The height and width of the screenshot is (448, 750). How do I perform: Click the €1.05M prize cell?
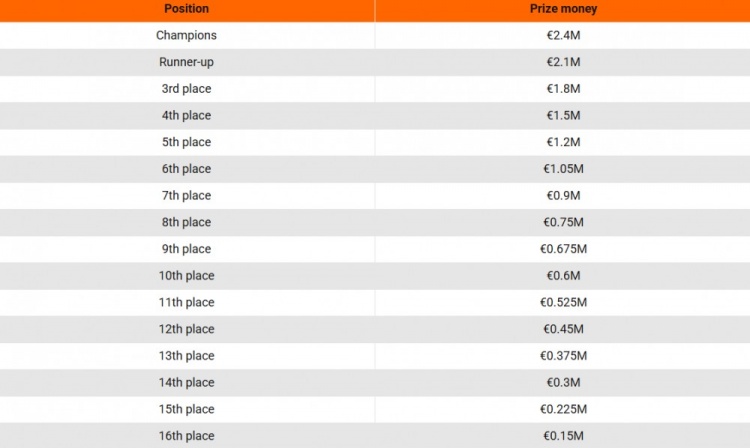563,169
